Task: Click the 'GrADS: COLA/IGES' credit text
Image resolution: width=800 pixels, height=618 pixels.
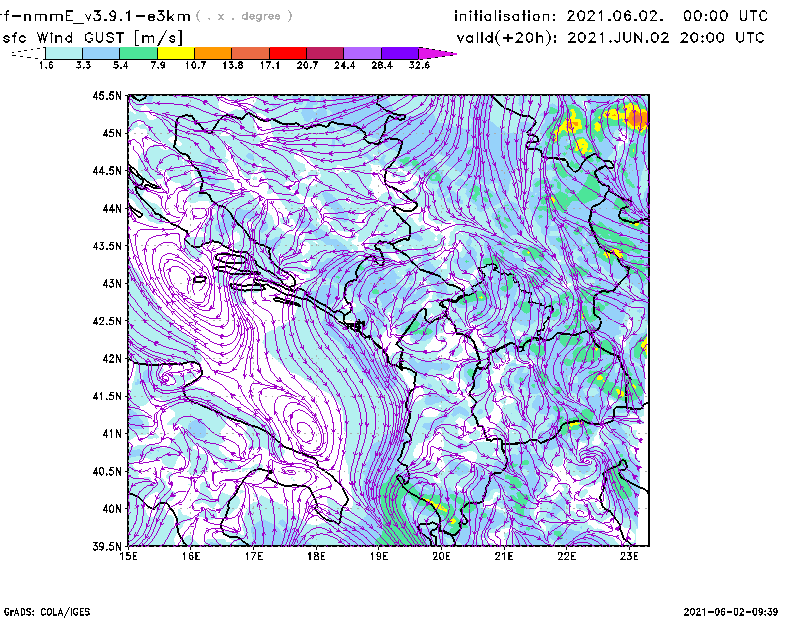Action: click(x=47, y=612)
